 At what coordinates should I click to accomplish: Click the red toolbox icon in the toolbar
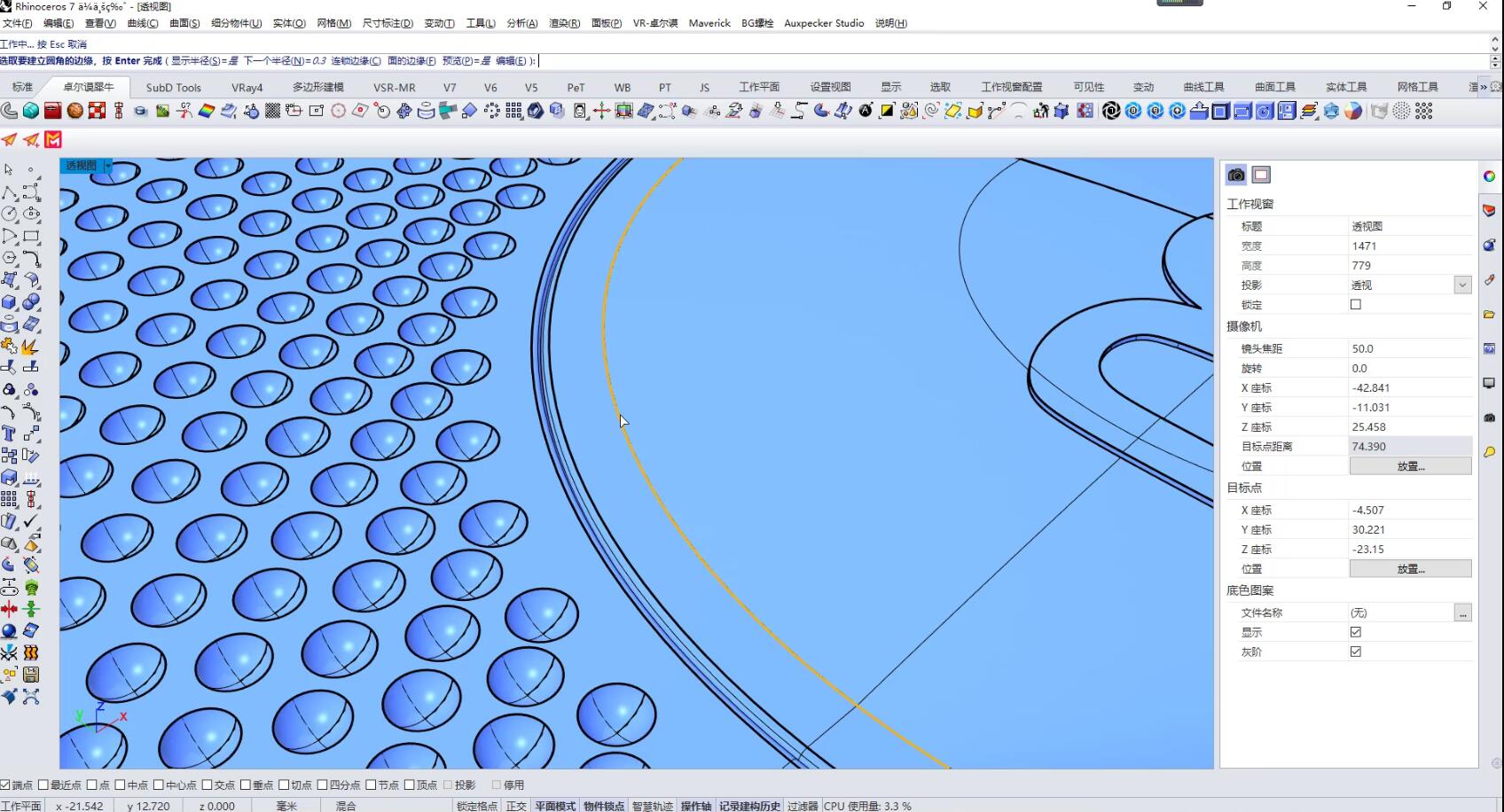53,111
